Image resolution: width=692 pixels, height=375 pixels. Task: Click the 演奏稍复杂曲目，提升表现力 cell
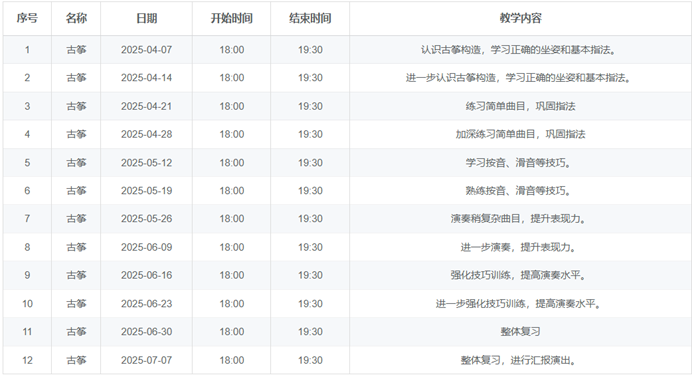520,219
